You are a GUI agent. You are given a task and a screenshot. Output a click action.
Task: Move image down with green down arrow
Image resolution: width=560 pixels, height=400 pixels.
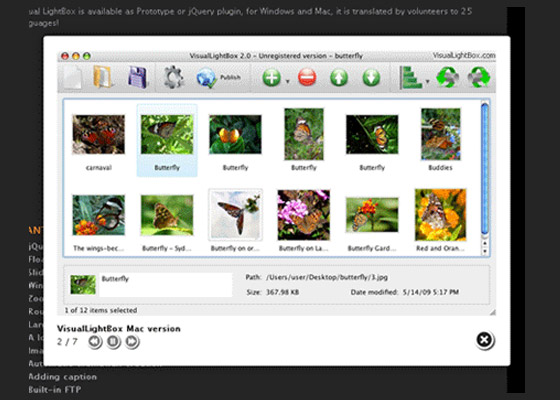click(x=371, y=78)
